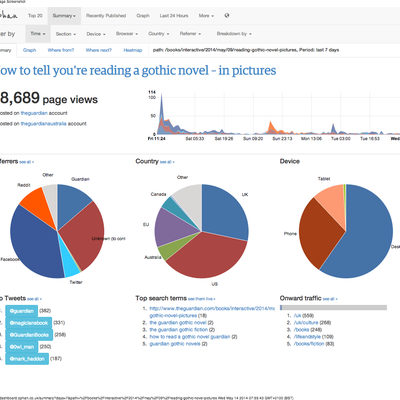Open 'the guardian gothic novel' search term

click(178, 323)
